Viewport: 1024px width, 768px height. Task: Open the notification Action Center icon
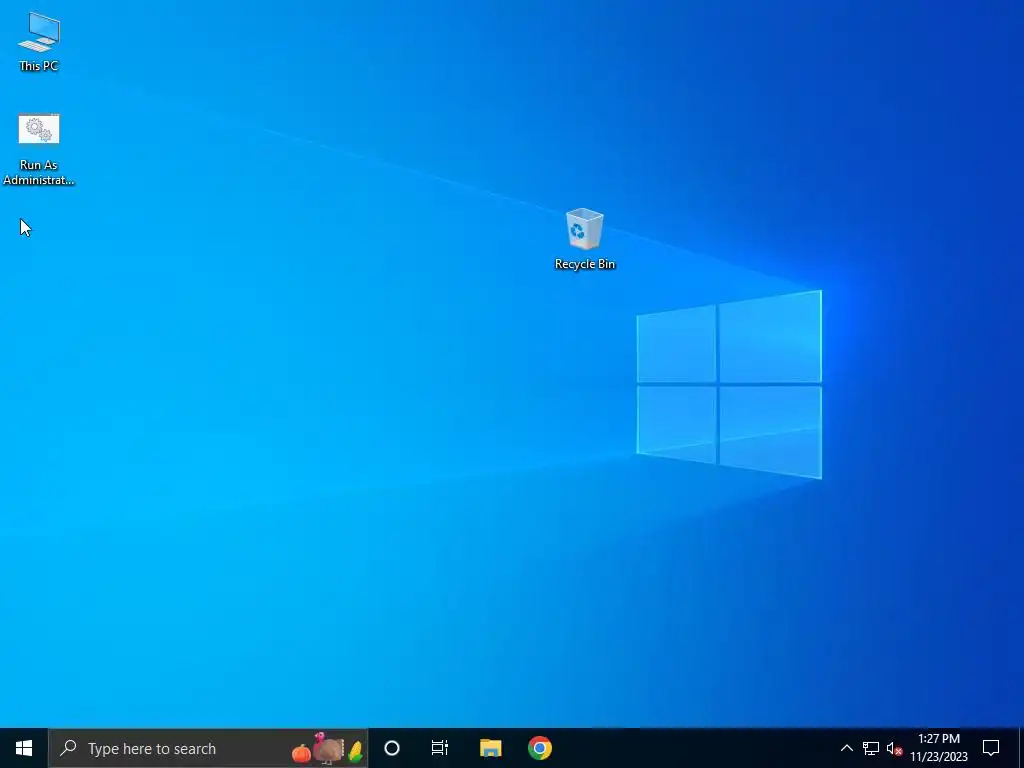point(991,748)
